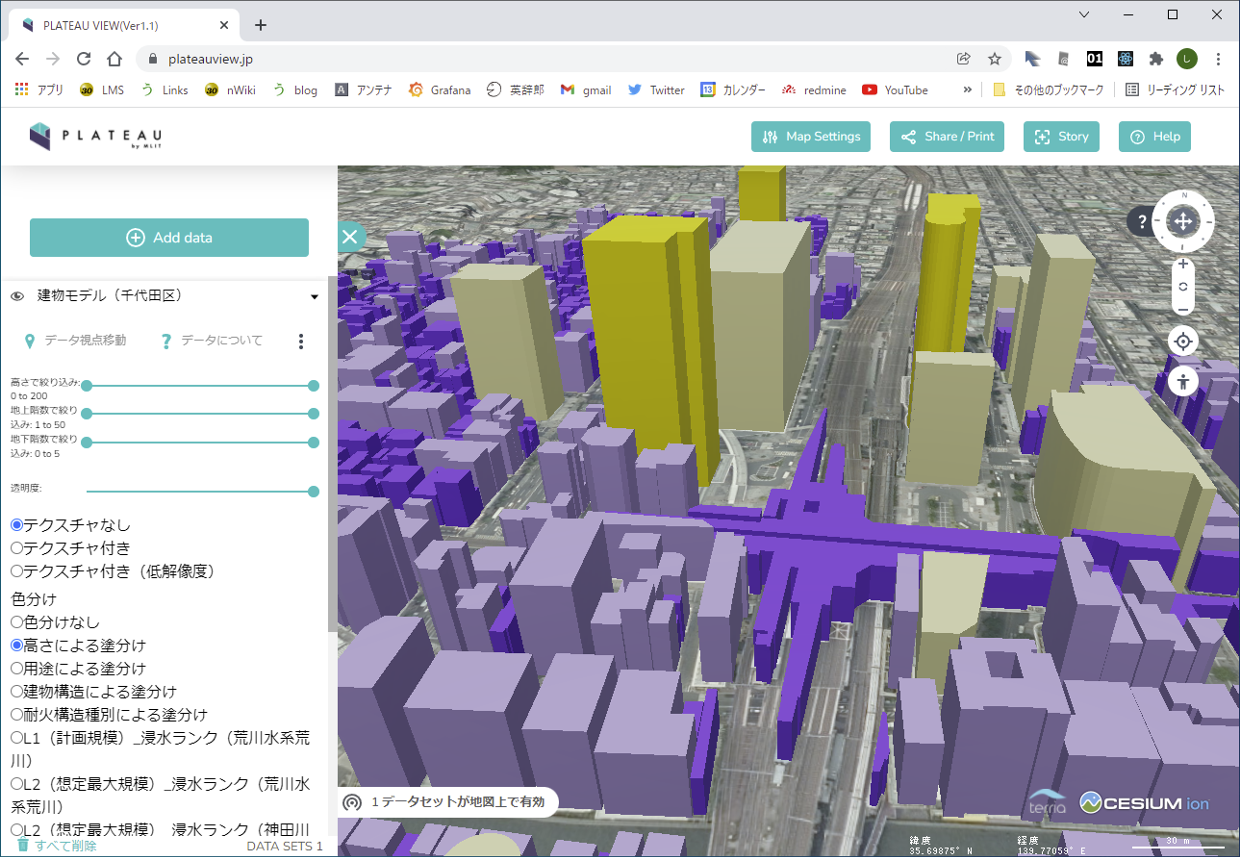Image resolution: width=1240 pixels, height=857 pixels.
Task: Expand the bookmarks overflow chevron
Action: (x=967, y=90)
